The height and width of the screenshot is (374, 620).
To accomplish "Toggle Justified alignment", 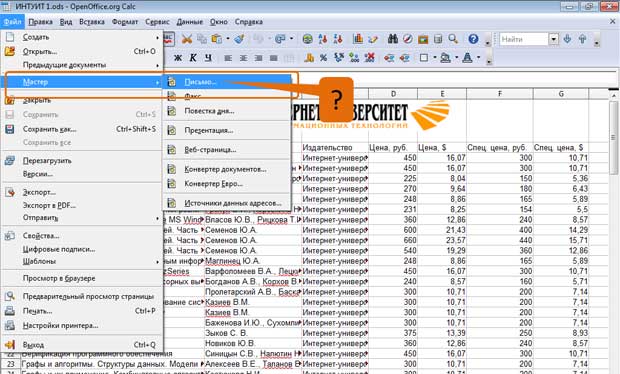I will [x=273, y=58].
